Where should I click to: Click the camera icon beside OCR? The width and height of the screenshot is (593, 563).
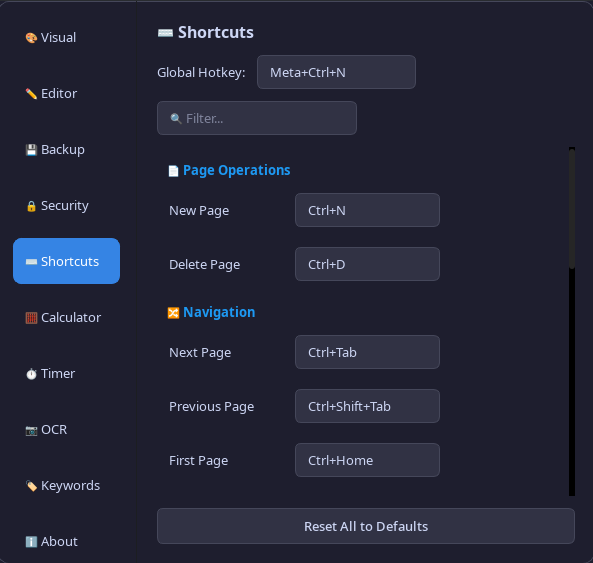point(31,430)
